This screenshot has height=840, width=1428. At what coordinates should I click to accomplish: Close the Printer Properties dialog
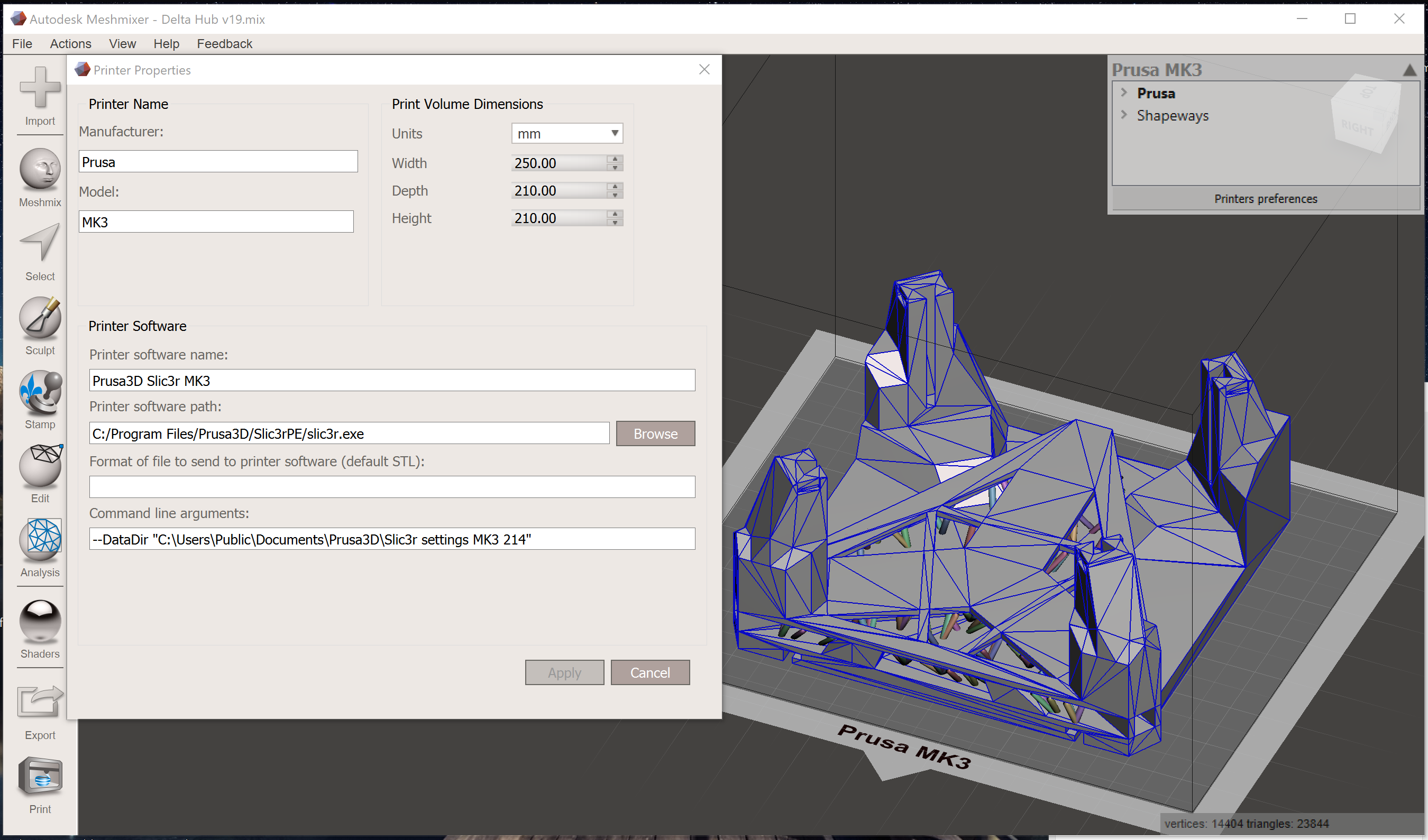point(704,69)
